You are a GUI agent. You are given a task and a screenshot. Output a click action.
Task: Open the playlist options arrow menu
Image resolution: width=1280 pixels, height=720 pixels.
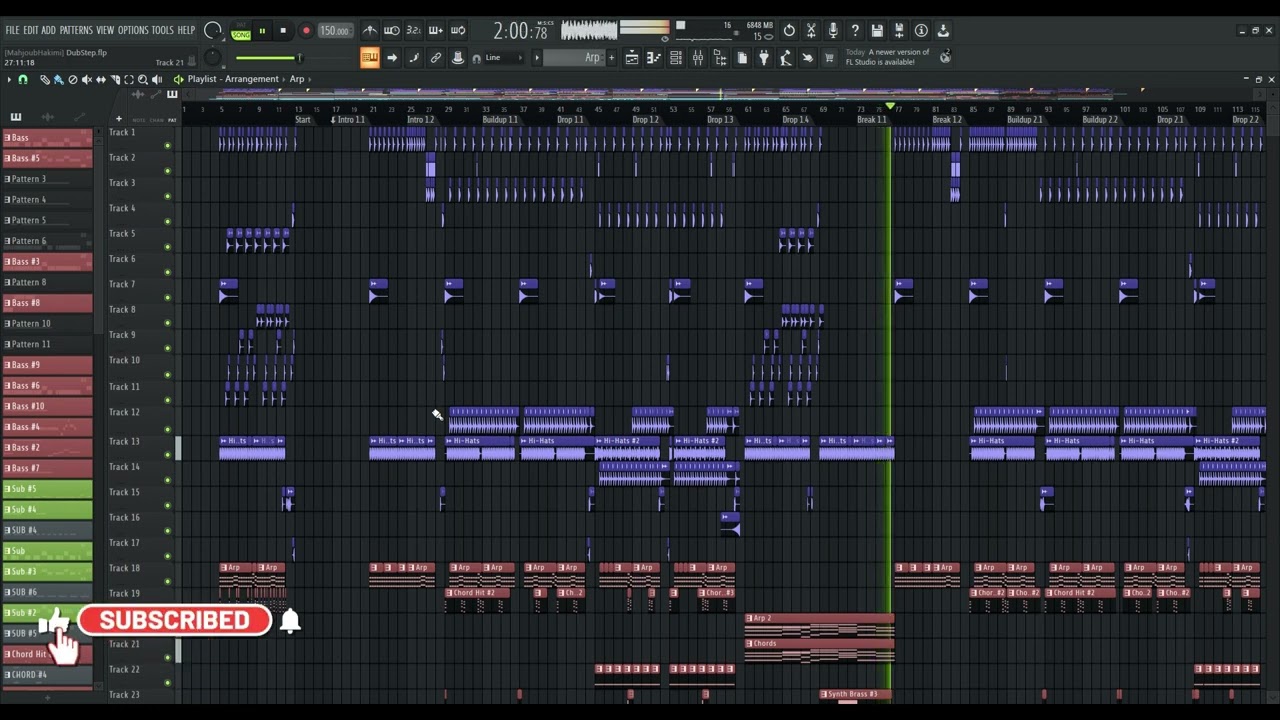[x=9, y=79]
